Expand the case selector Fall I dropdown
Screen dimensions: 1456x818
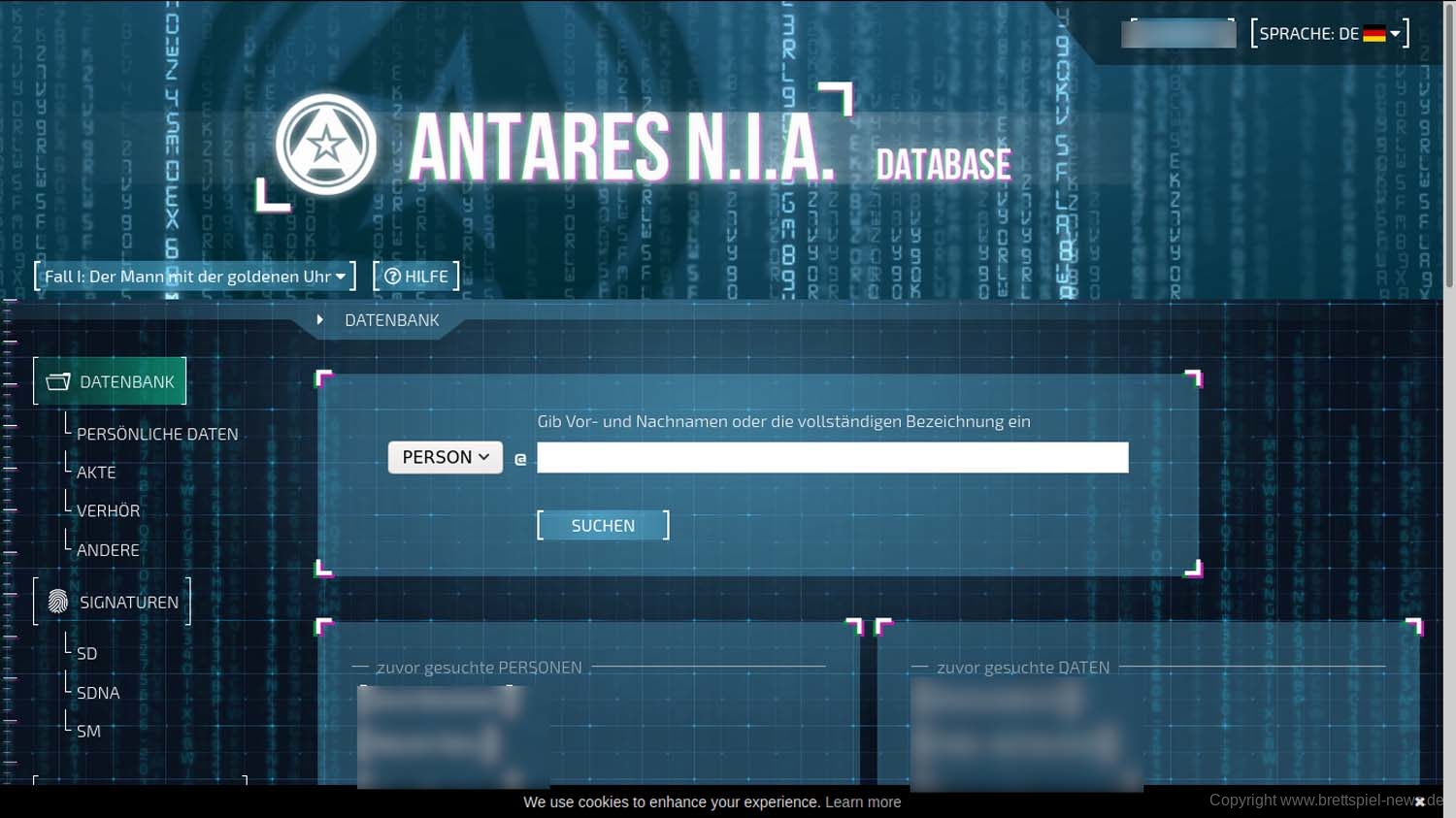pyautogui.click(x=194, y=277)
